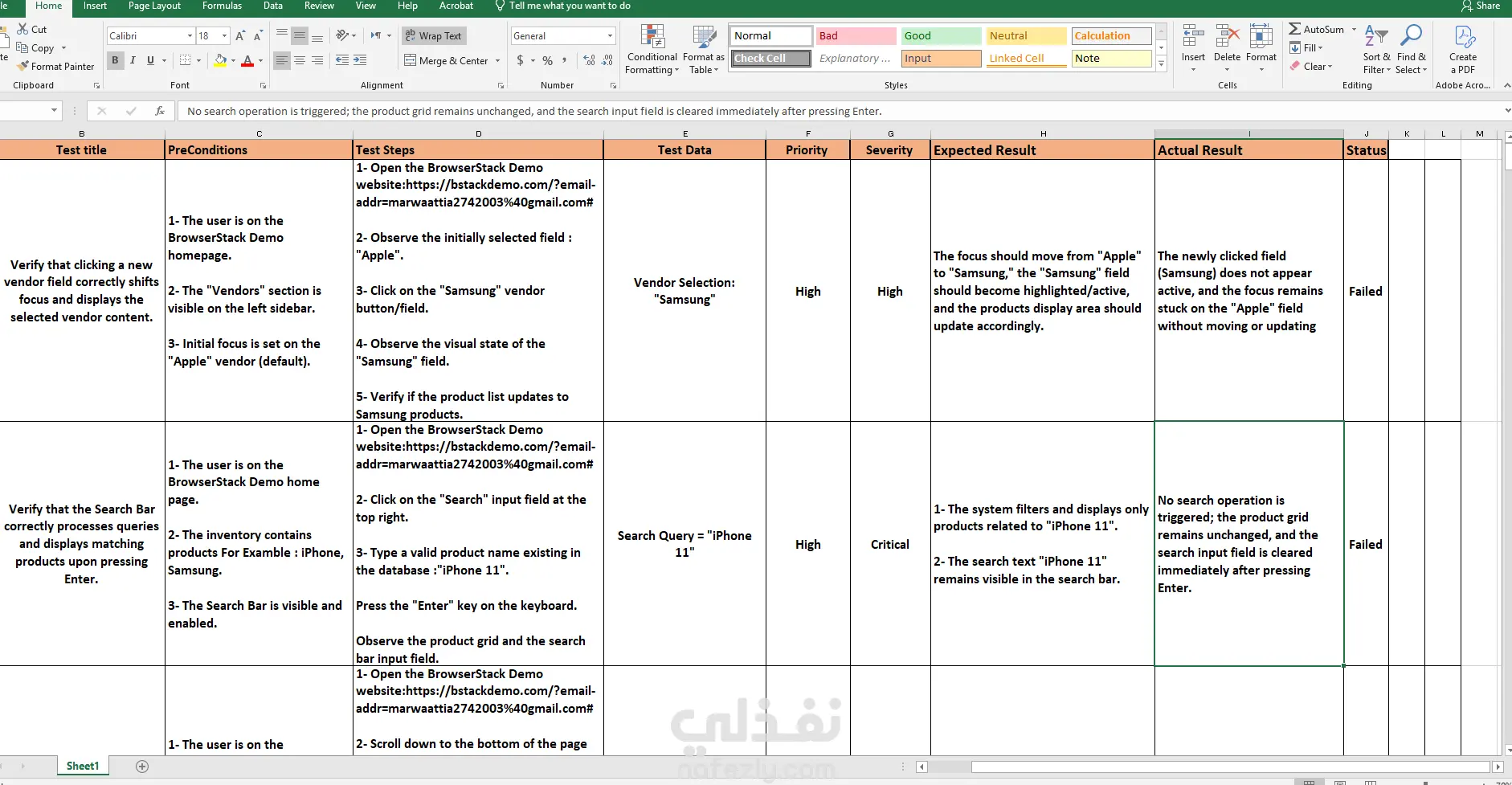Open Find & Select magnifier

[1412, 48]
